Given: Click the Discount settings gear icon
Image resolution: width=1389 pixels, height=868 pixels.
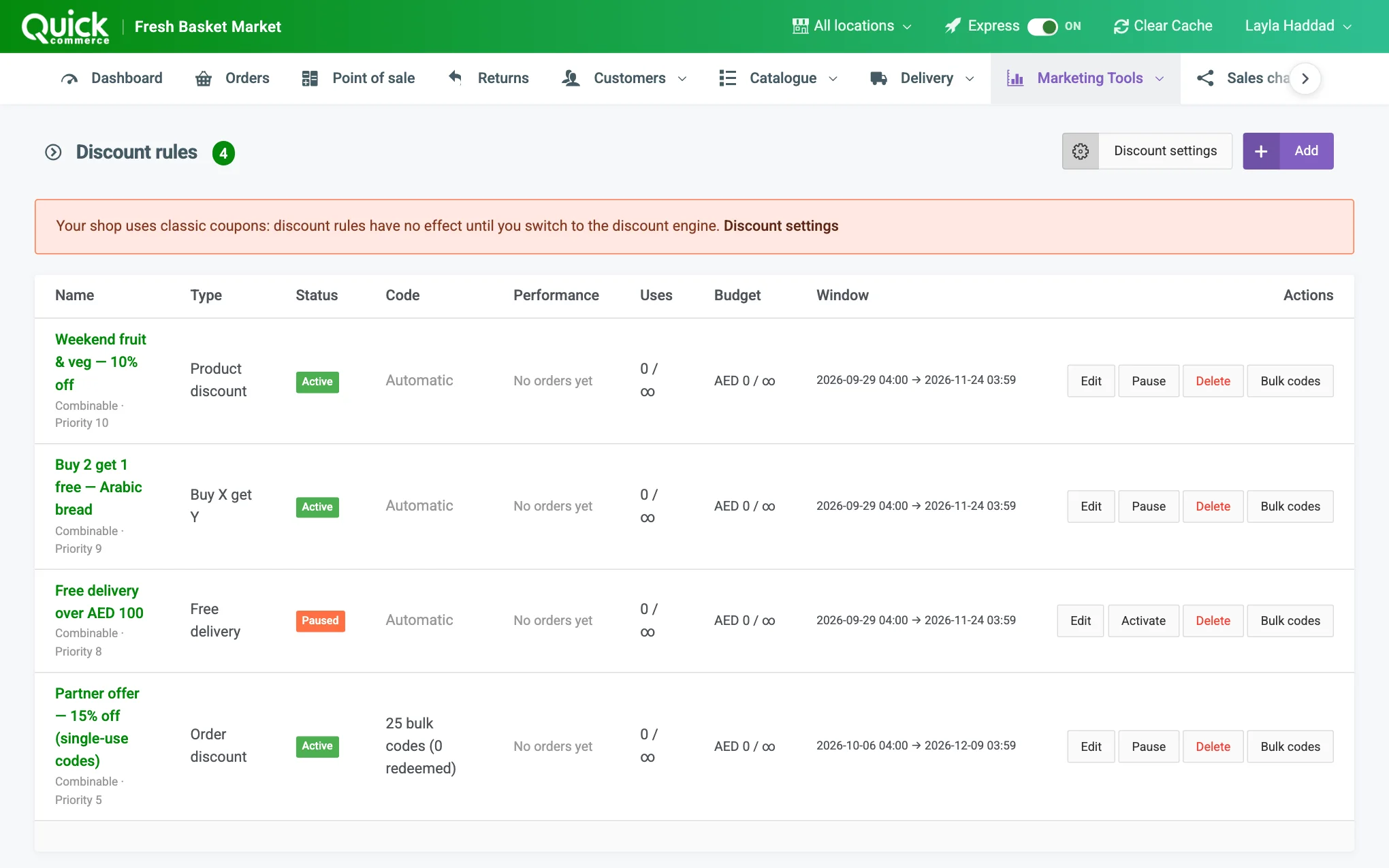Looking at the screenshot, I should click(x=1081, y=151).
